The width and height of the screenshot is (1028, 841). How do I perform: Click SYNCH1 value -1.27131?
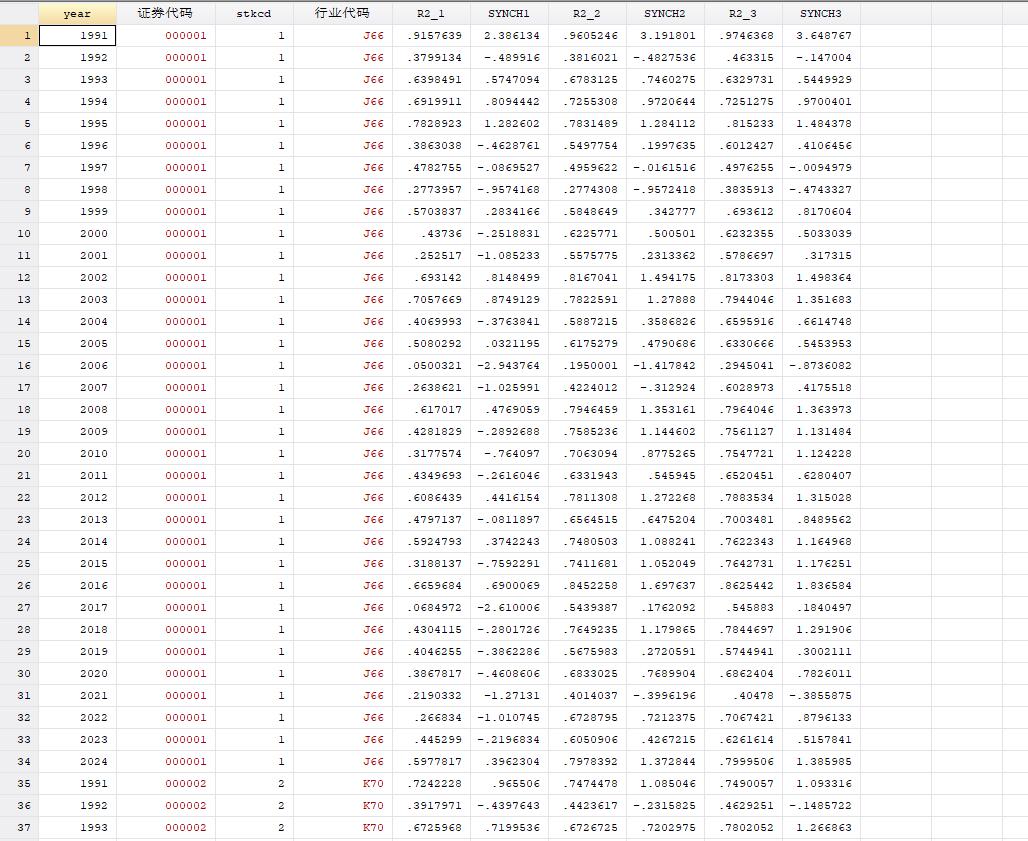click(509, 695)
